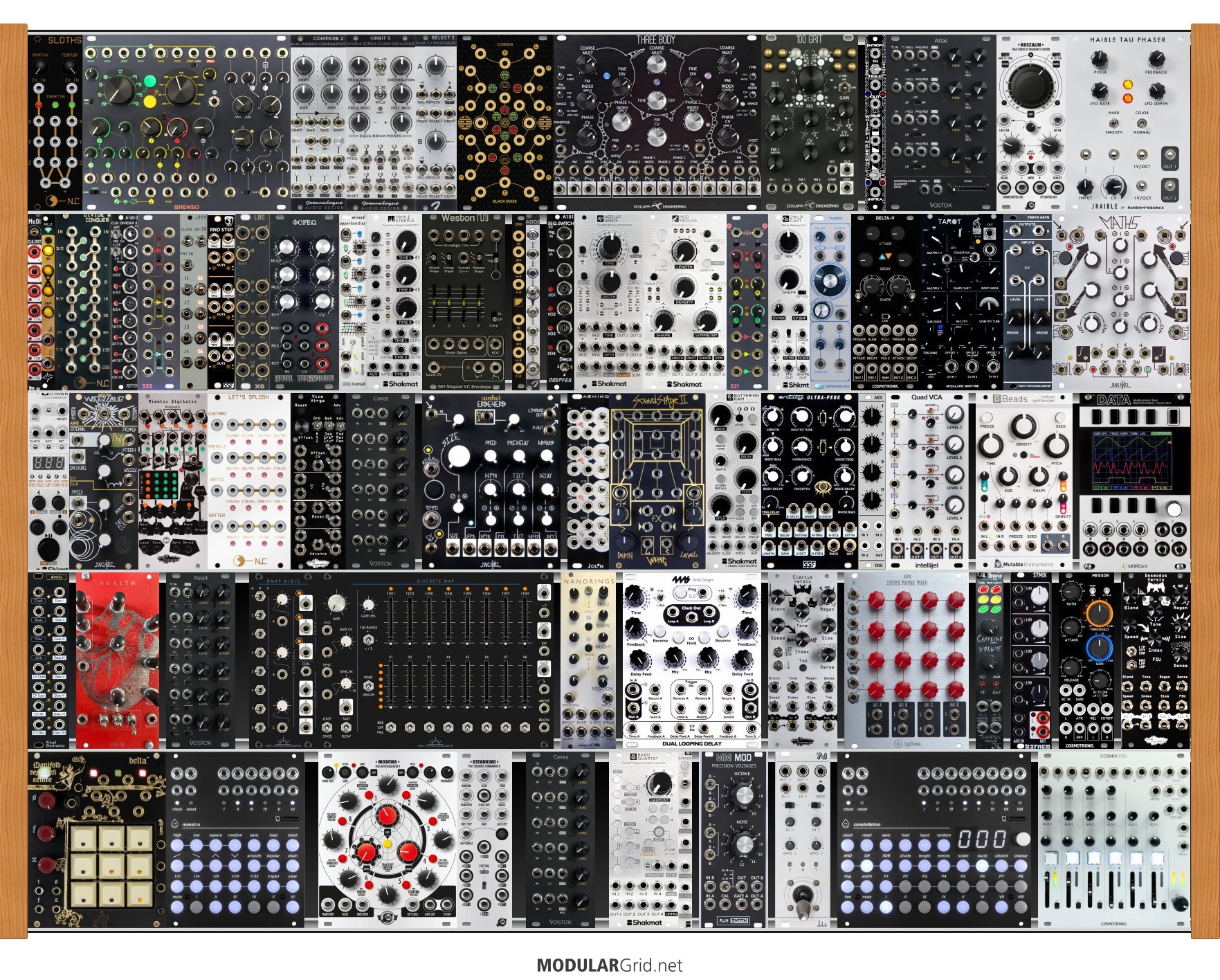Slide the Step Trig switch on Ostankino
This screenshot has width=1220, height=980.
[x=484, y=887]
